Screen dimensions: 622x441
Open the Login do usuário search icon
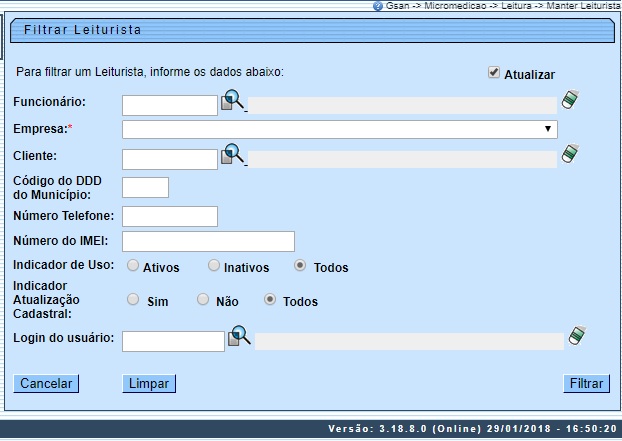(x=239, y=337)
